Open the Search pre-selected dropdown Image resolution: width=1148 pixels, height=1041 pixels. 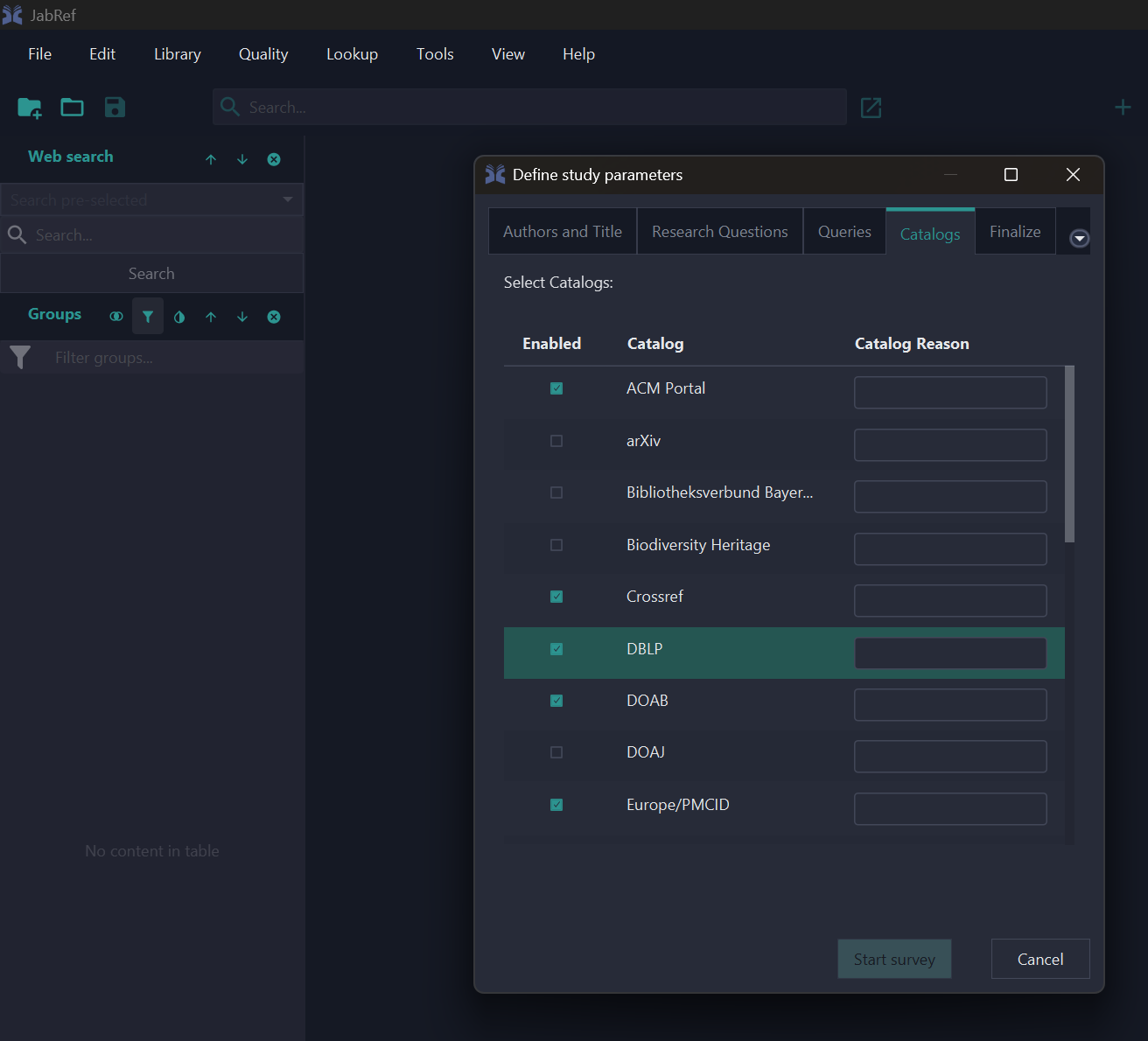pos(152,199)
